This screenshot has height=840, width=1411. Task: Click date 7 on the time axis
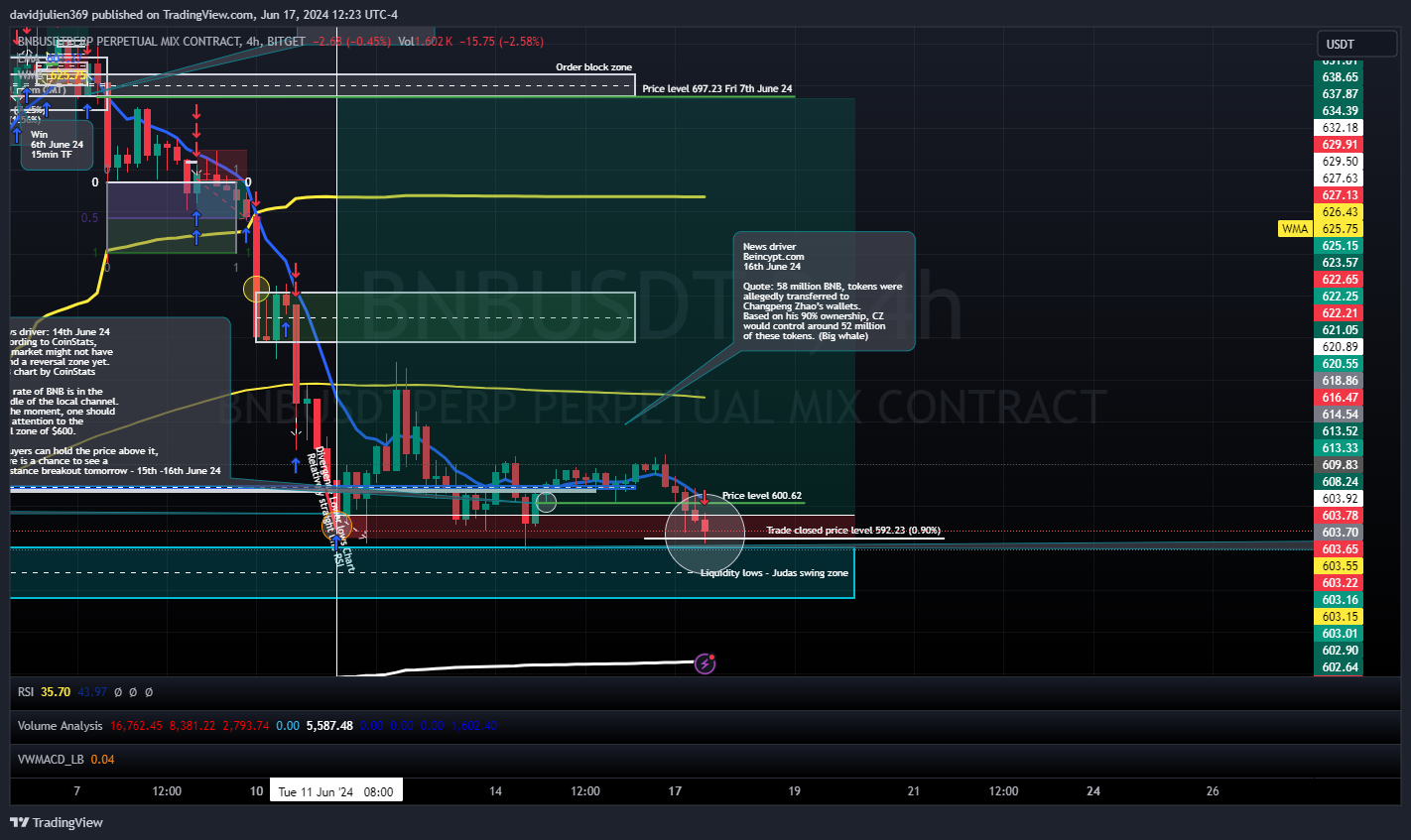77,791
